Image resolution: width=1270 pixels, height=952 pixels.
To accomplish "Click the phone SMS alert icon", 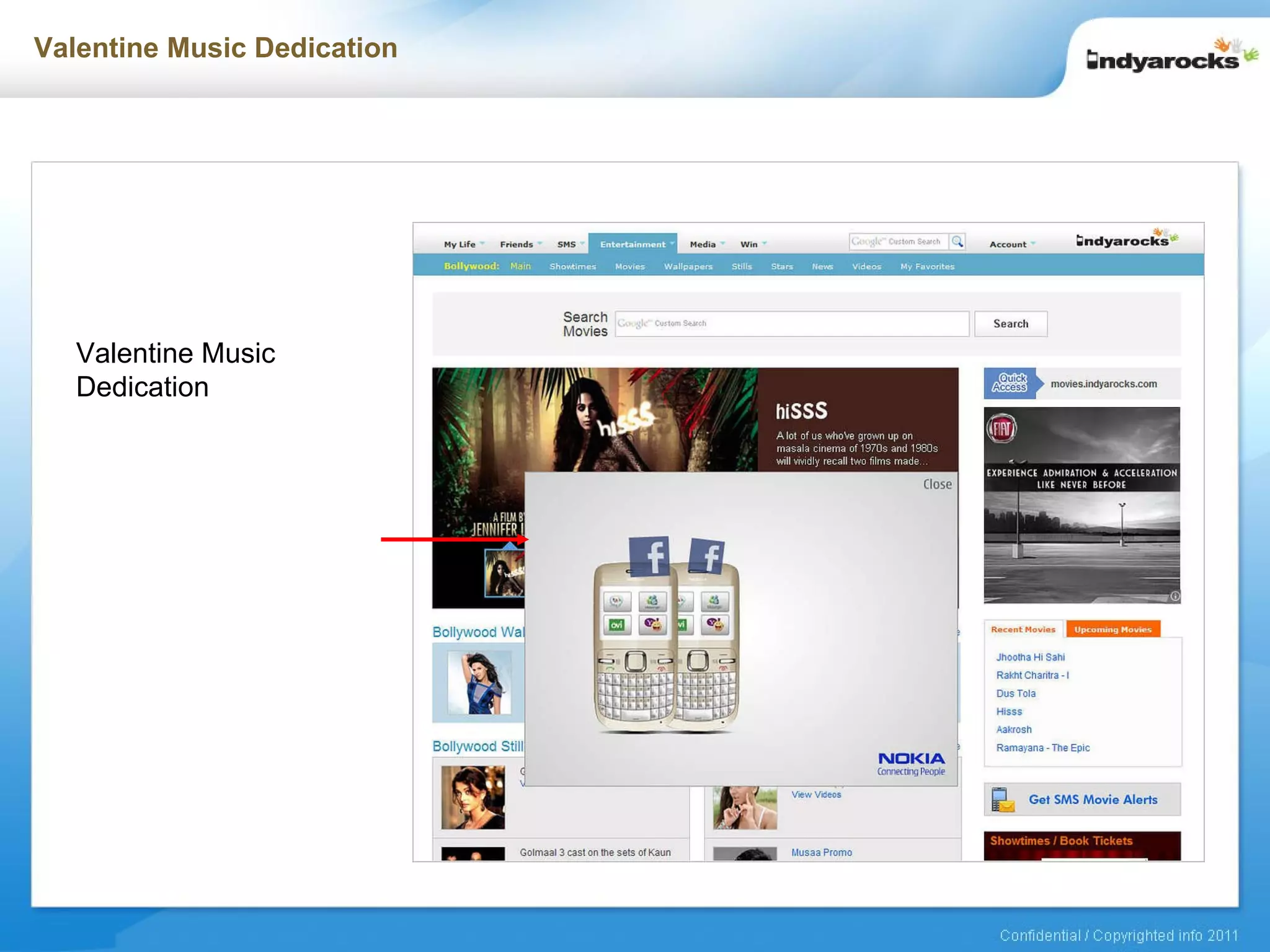I will [x=1002, y=800].
